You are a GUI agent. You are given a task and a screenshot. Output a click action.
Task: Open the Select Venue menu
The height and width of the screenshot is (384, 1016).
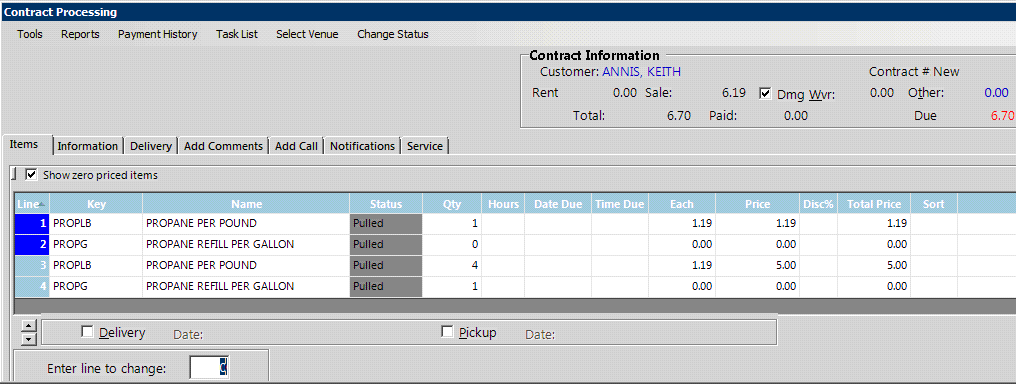pos(307,34)
